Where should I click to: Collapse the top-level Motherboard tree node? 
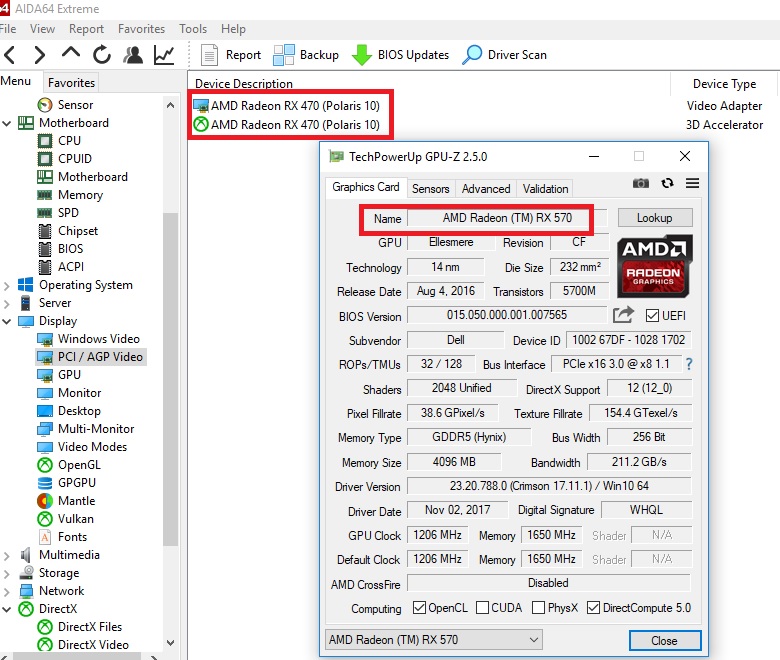(6, 123)
